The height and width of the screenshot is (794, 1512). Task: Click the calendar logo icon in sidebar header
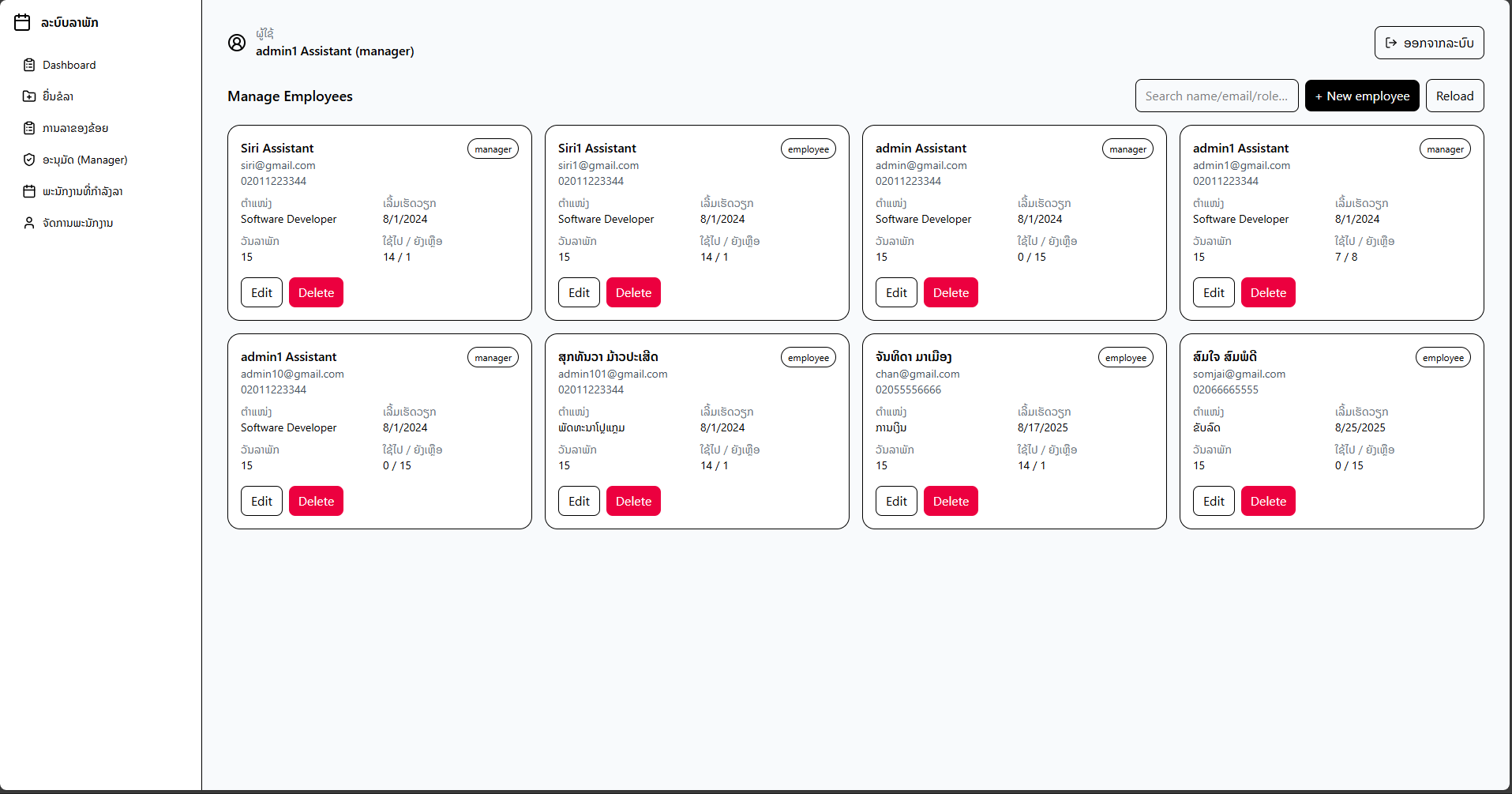tap(23, 22)
